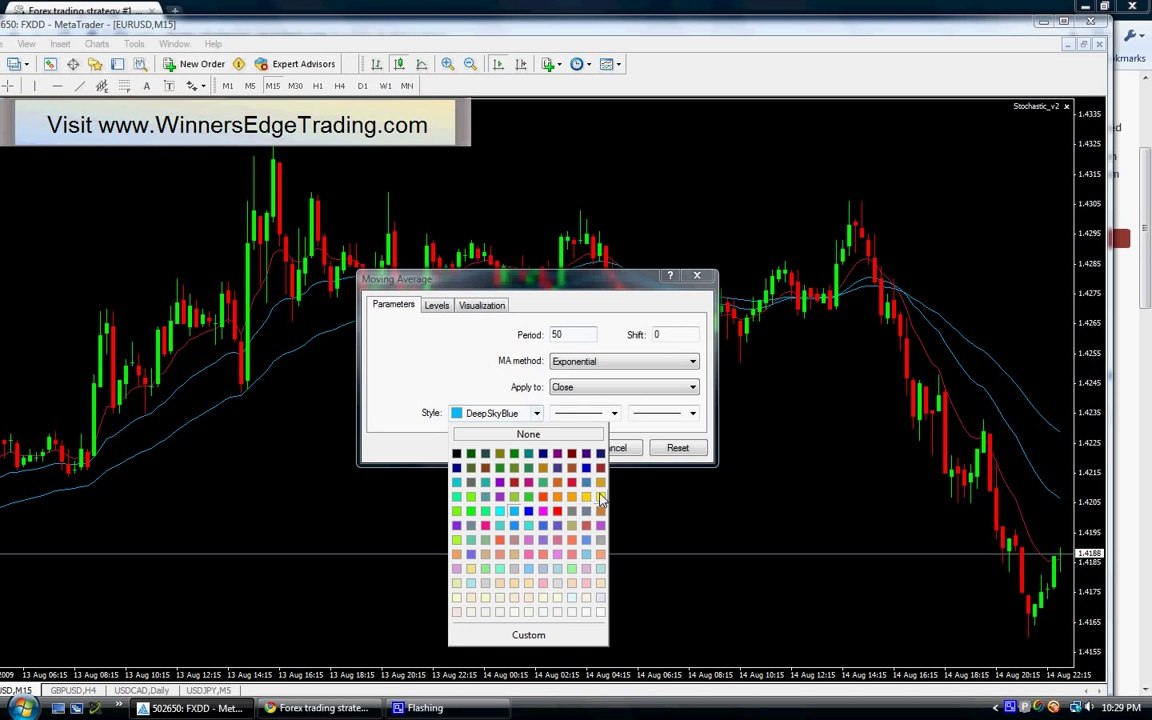This screenshot has width=1152, height=720.
Task: Click the Shift input field
Action: pyautogui.click(x=675, y=335)
